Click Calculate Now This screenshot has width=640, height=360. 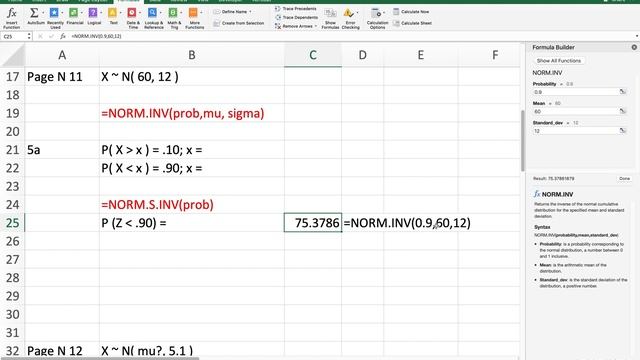point(411,12)
